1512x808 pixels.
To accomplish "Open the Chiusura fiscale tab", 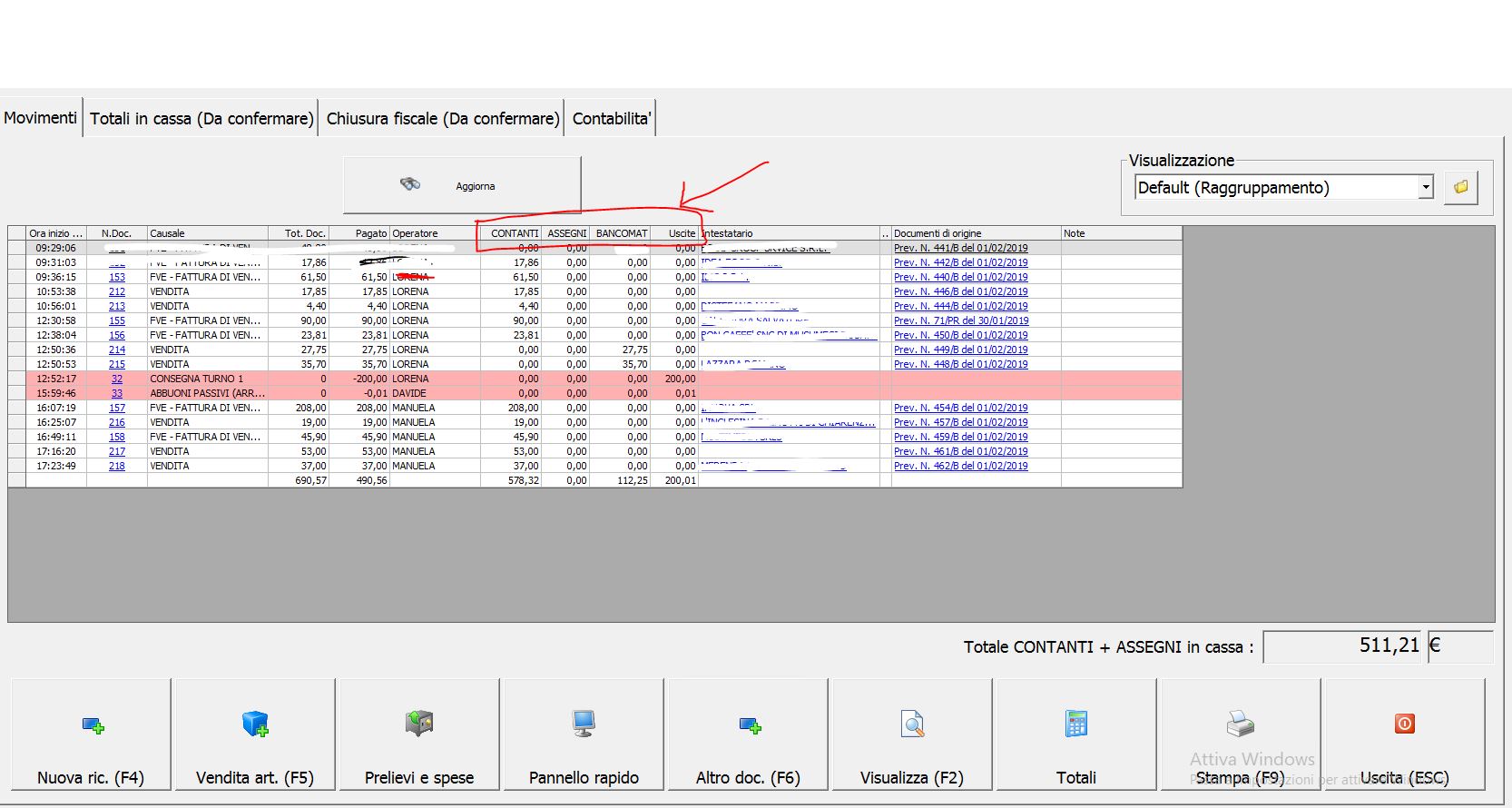I will click(x=442, y=119).
